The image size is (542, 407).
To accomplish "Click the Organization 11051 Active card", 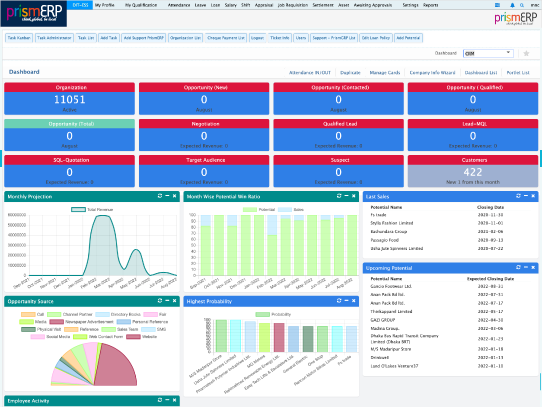I will pyautogui.click(x=69, y=99).
